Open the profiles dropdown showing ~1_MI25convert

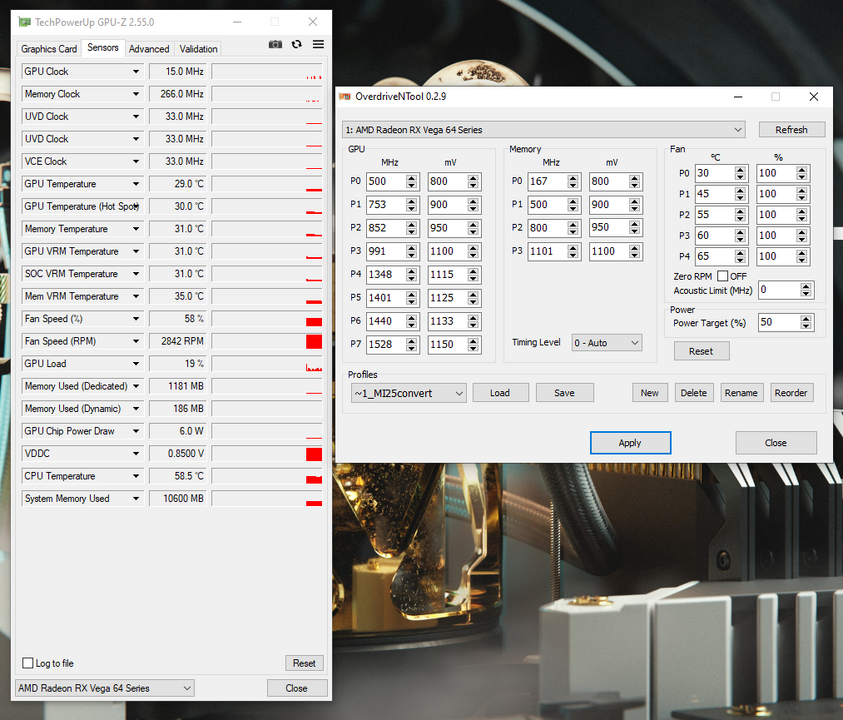(x=407, y=393)
